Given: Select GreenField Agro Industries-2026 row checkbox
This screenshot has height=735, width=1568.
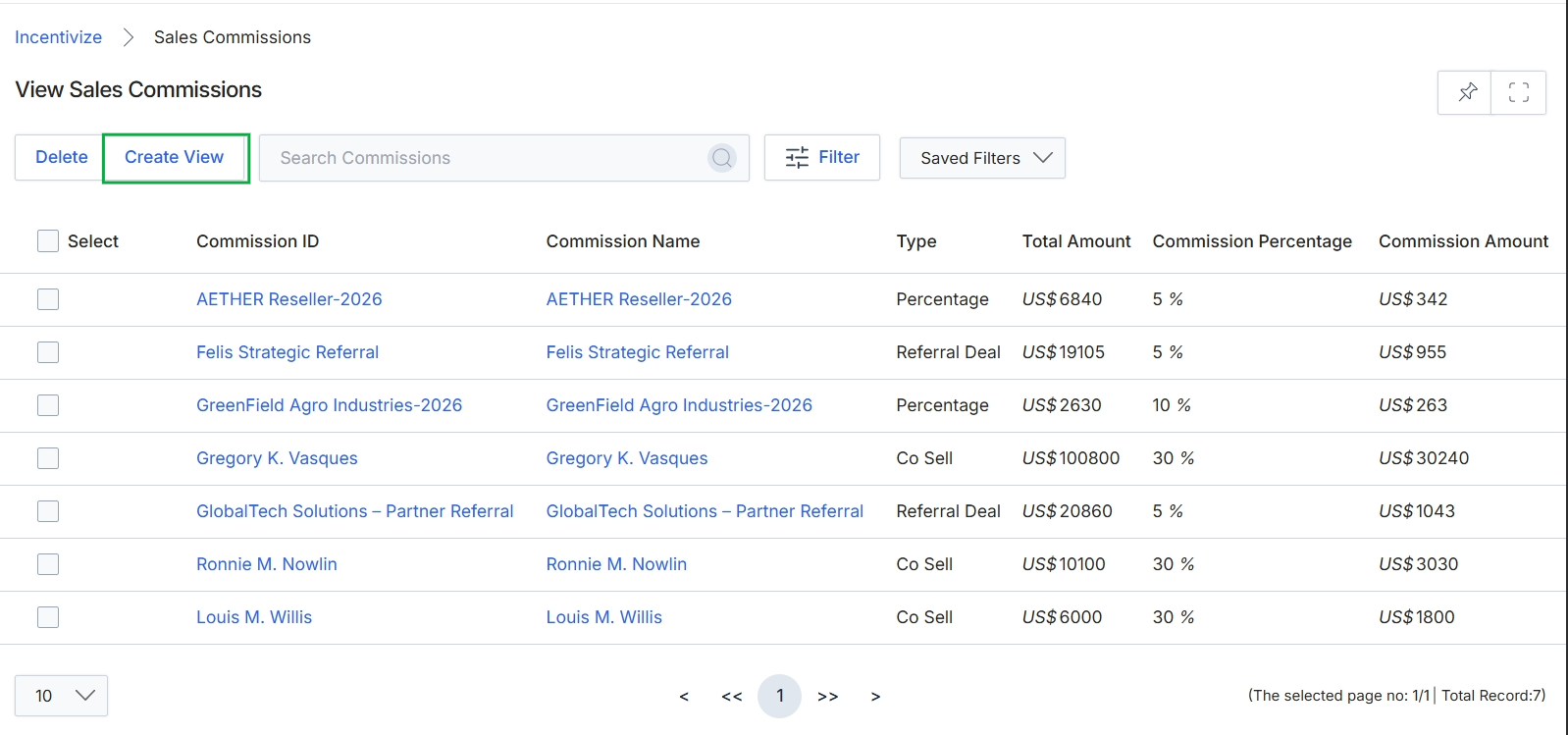Looking at the screenshot, I should point(48,405).
